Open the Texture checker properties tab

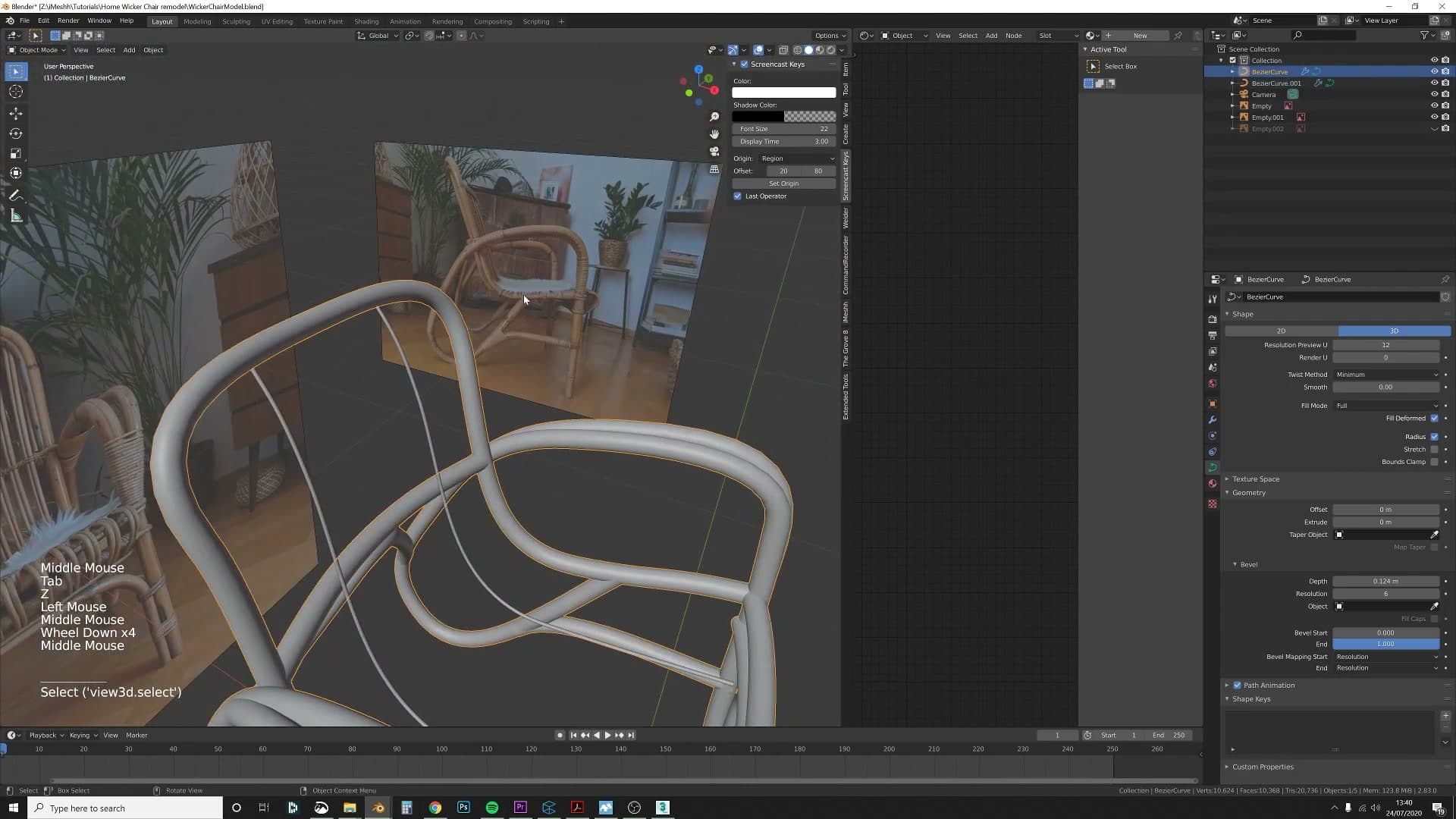pyautogui.click(x=1213, y=504)
